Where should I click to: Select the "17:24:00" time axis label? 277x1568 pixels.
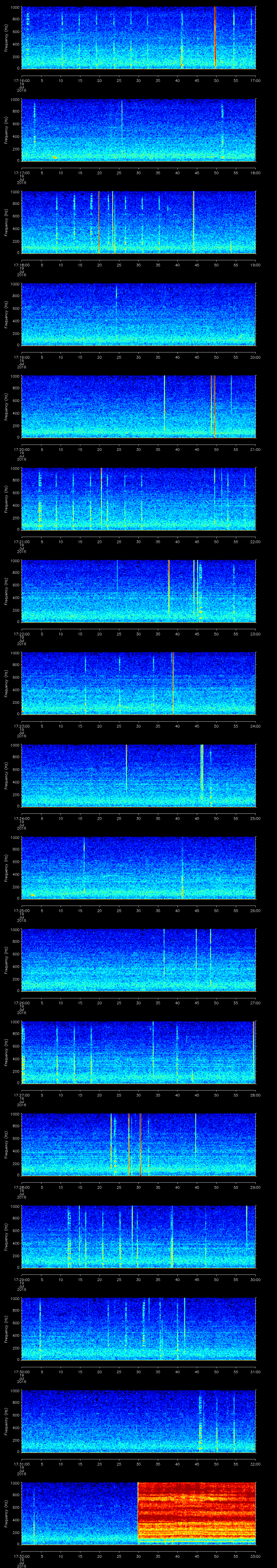tap(21, 818)
